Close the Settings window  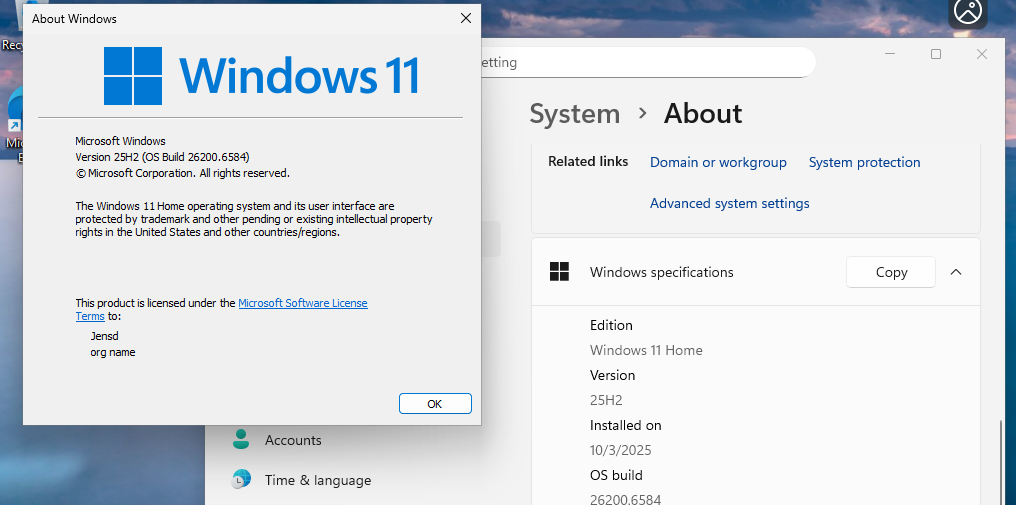point(983,54)
